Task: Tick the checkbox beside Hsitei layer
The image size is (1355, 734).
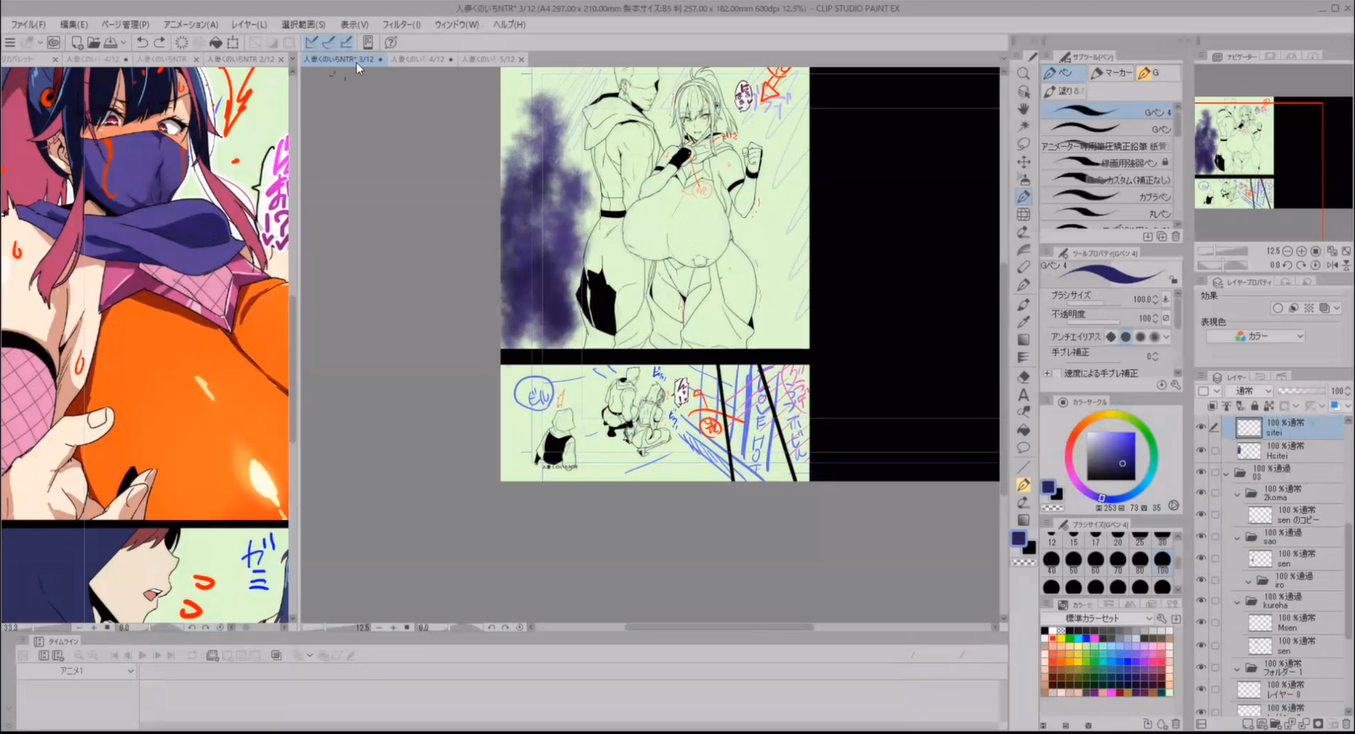Action: coord(1215,451)
